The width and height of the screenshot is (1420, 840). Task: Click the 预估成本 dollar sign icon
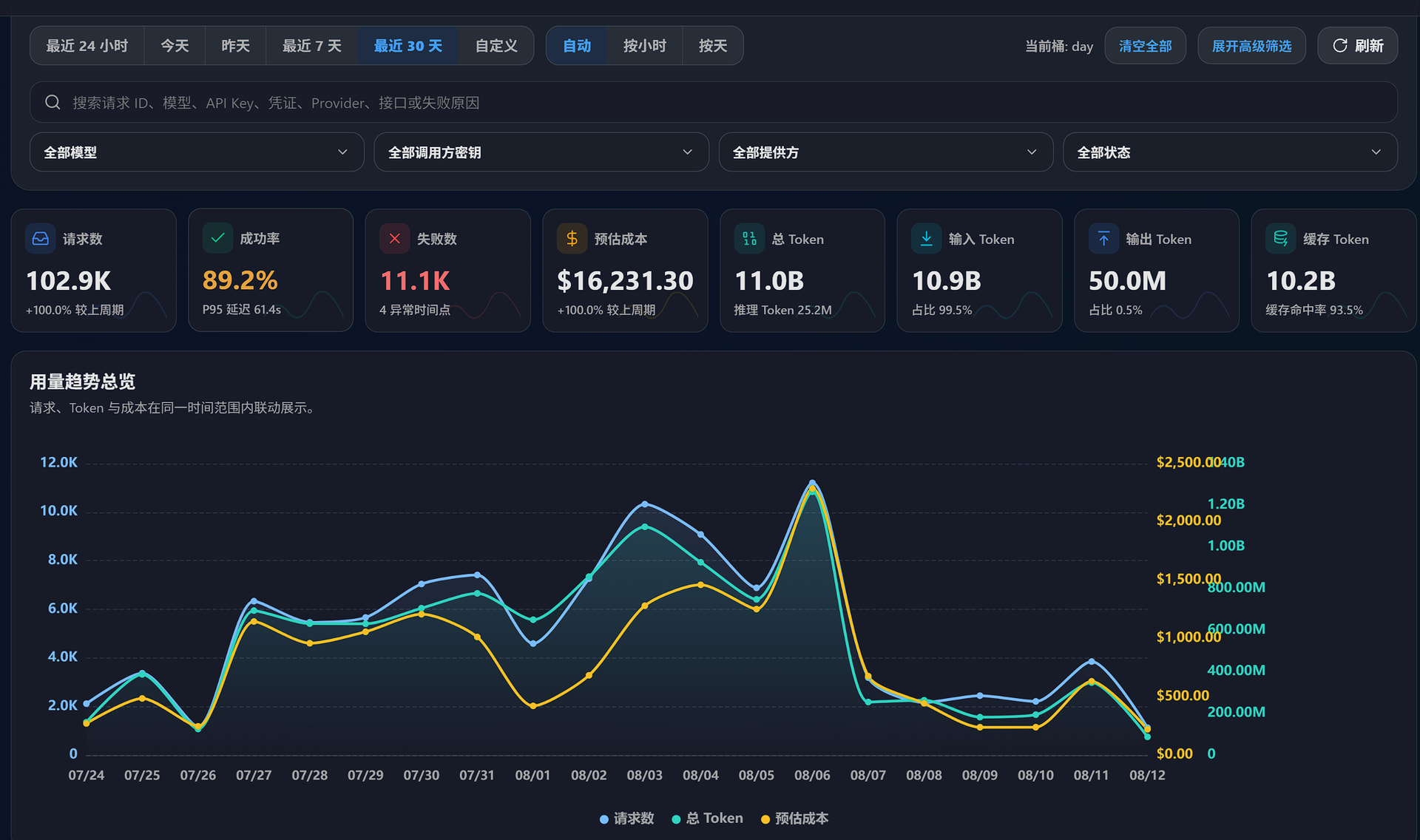coord(572,239)
